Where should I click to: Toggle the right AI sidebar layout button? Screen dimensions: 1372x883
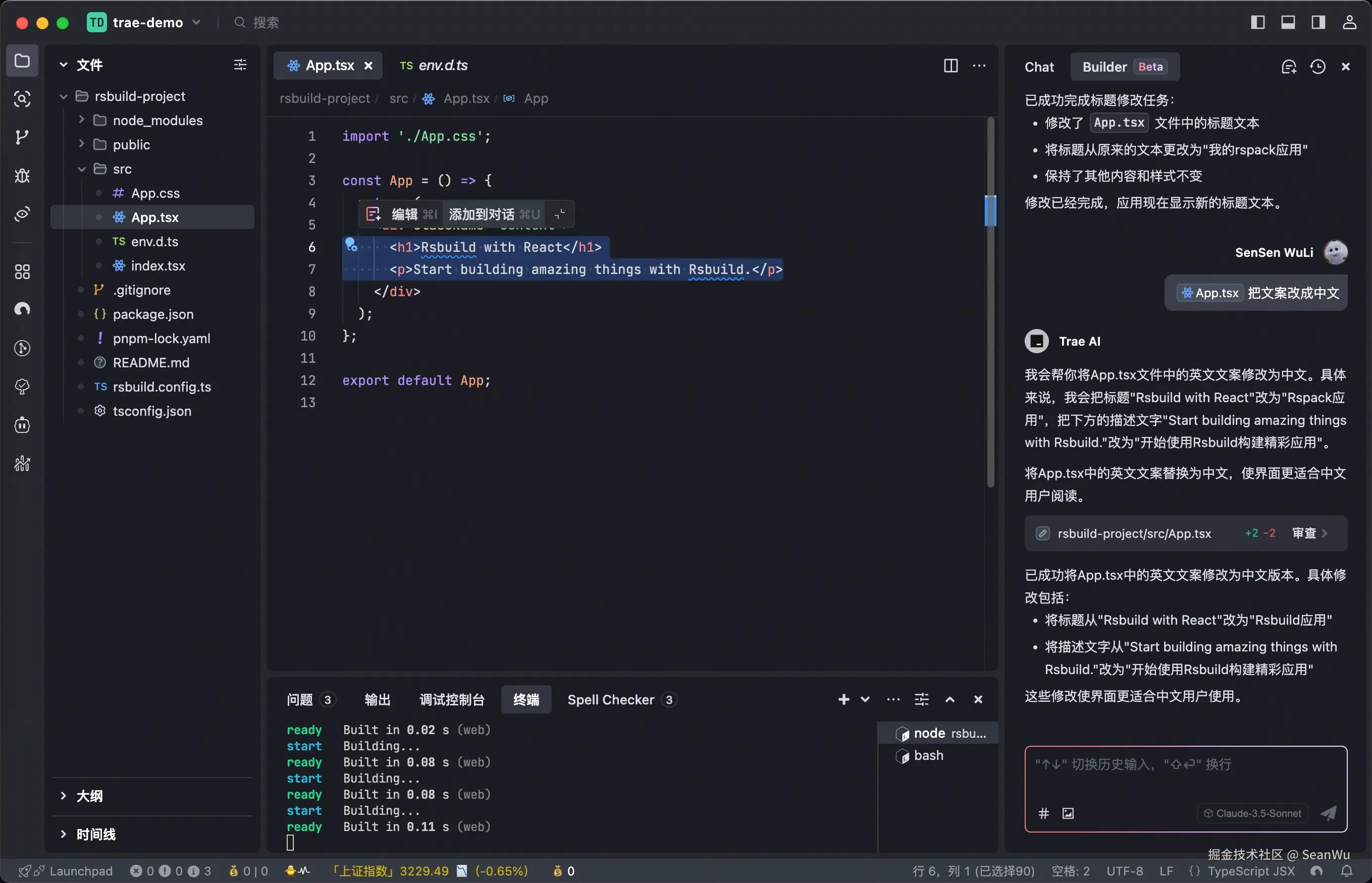coord(1318,22)
